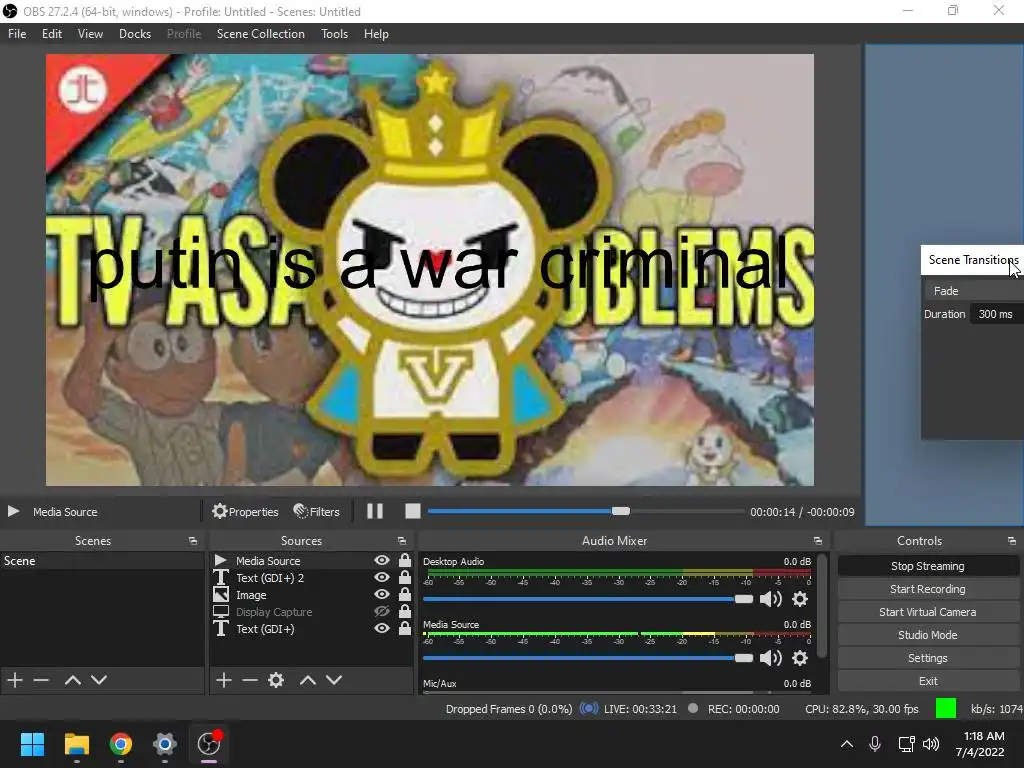This screenshot has width=1024, height=768.
Task: Open Properties gear for selected source
Action: (246, 511)
